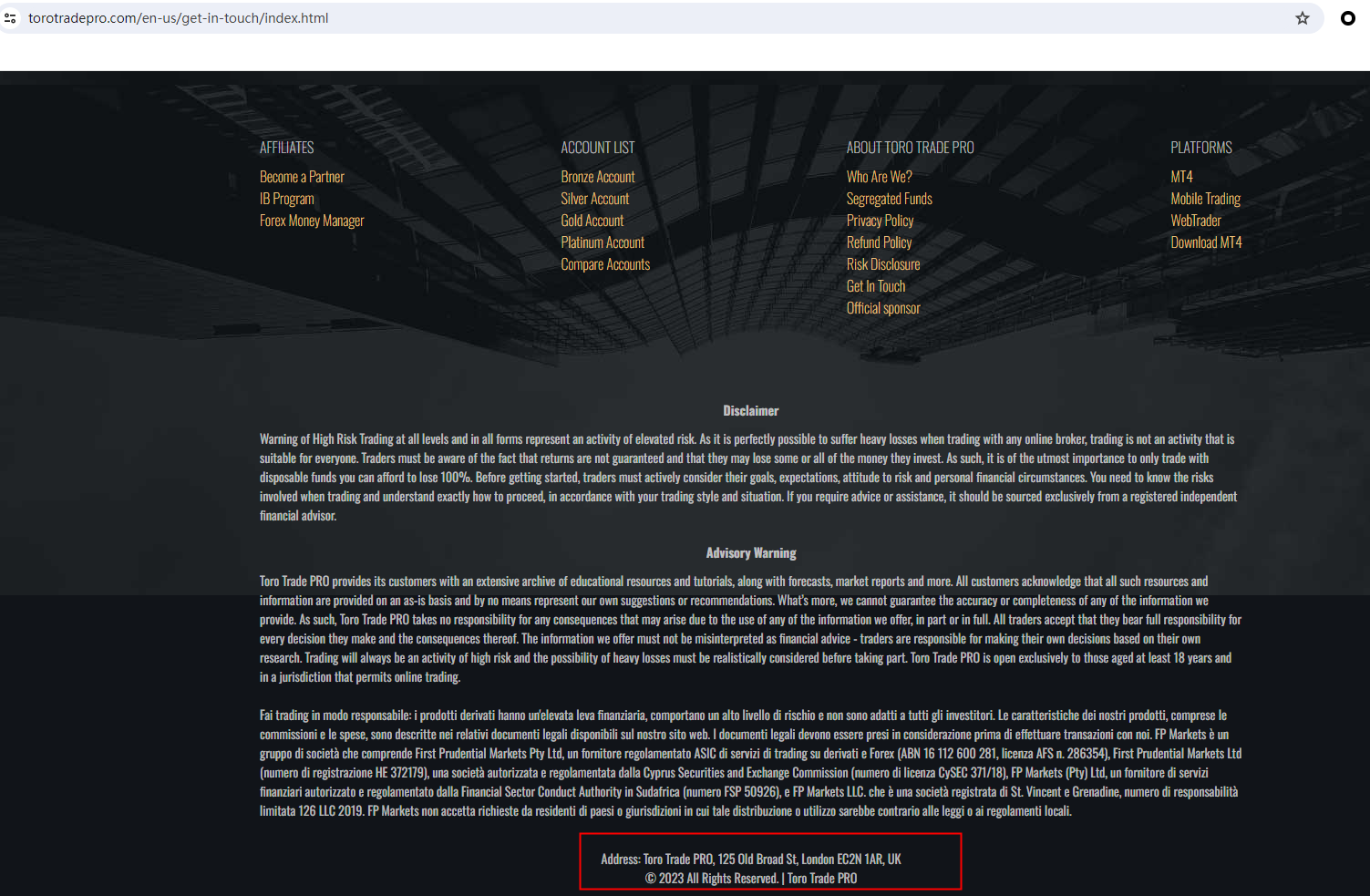View the Bronze Account details
The height and width of the screenshot is (896, 1370).
[x=598, y=177]
